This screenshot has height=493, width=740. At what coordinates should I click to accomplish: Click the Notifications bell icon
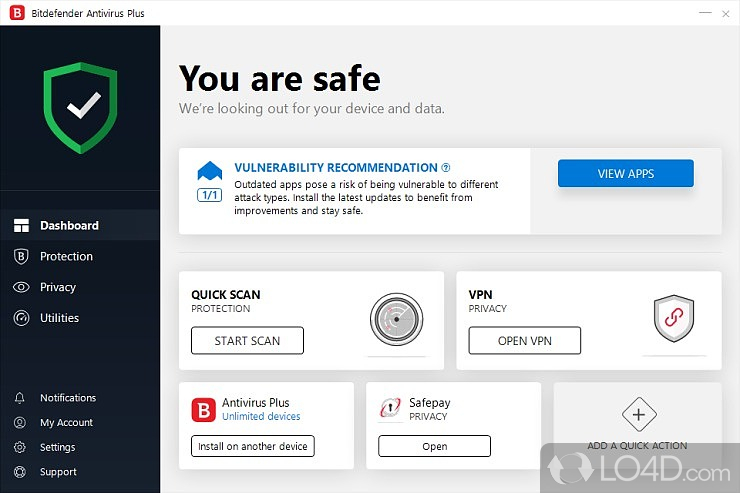pyautogui.click(x=19, y=398)
